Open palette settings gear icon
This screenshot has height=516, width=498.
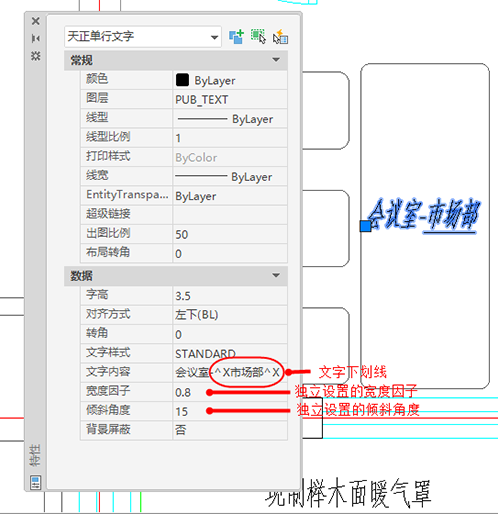36,56
